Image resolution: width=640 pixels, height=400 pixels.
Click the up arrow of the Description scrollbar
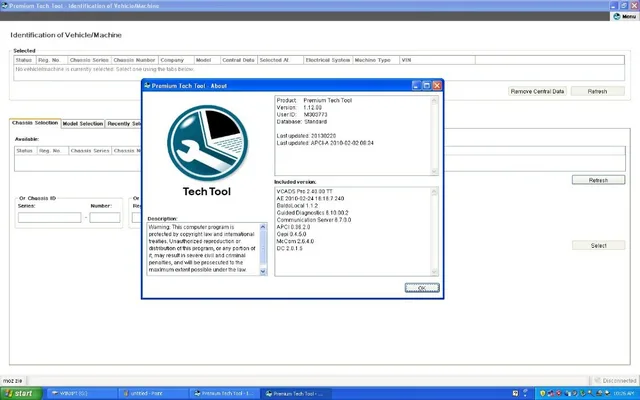click(x=263, y=227)
